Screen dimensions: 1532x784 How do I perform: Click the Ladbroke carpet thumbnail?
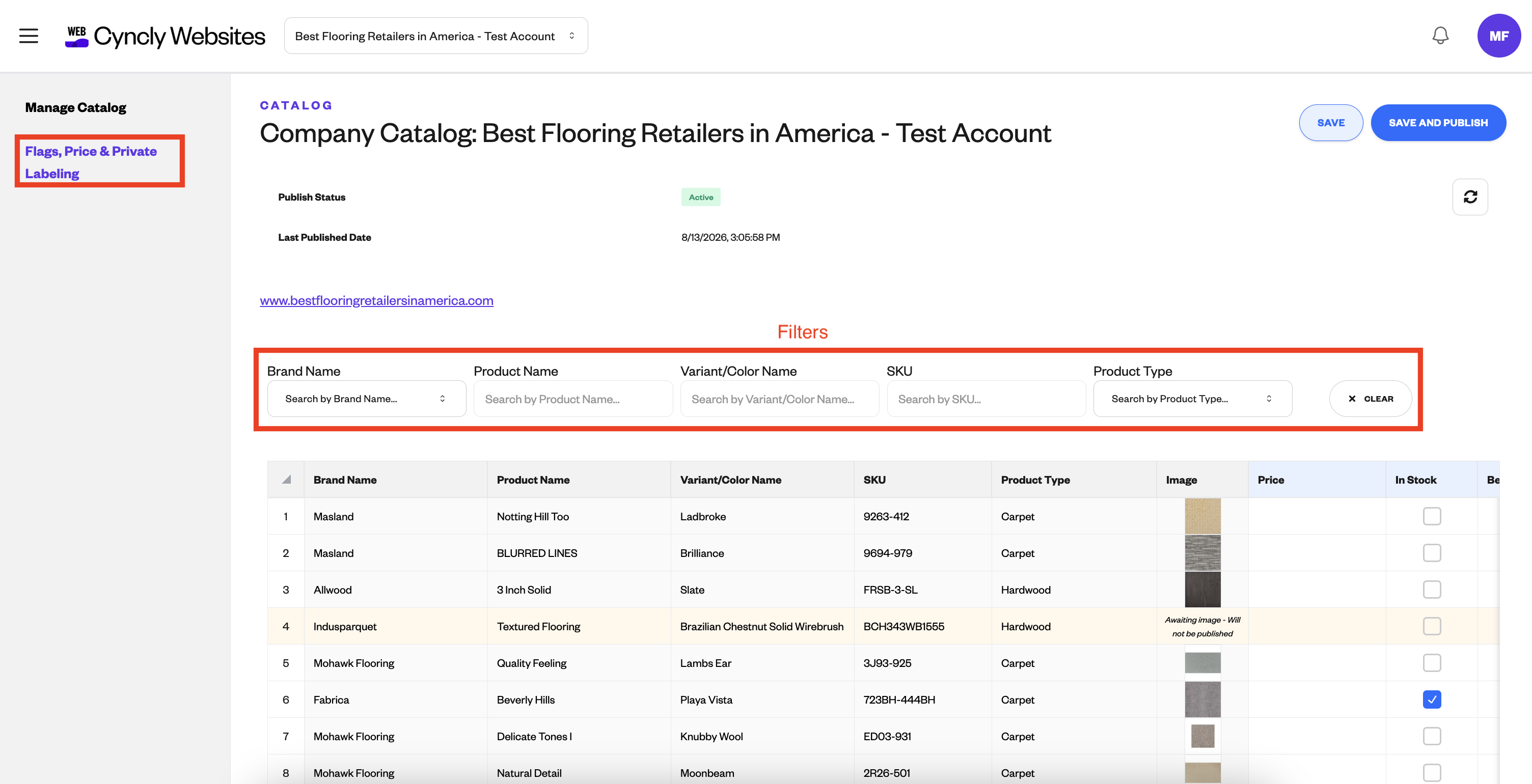point(1202,516)
